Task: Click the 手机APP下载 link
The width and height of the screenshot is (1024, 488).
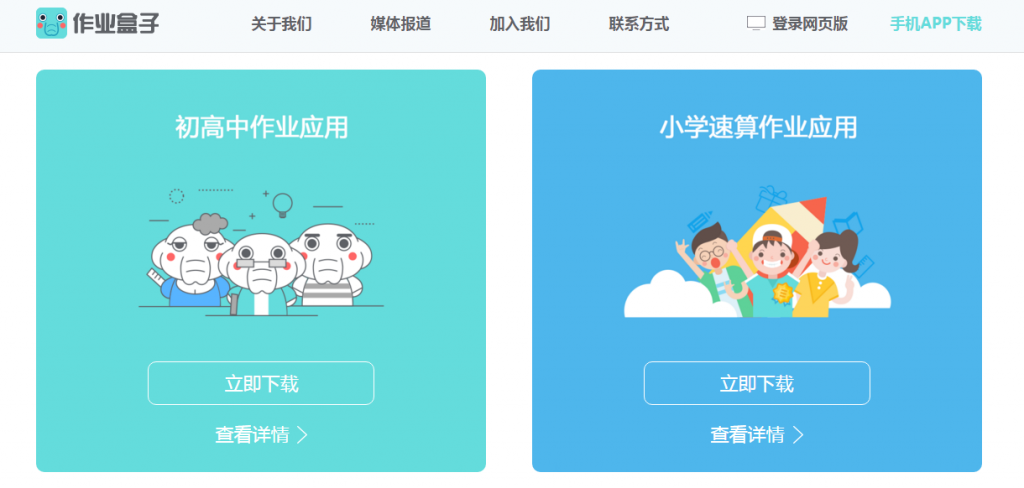Action: [936, 24]
